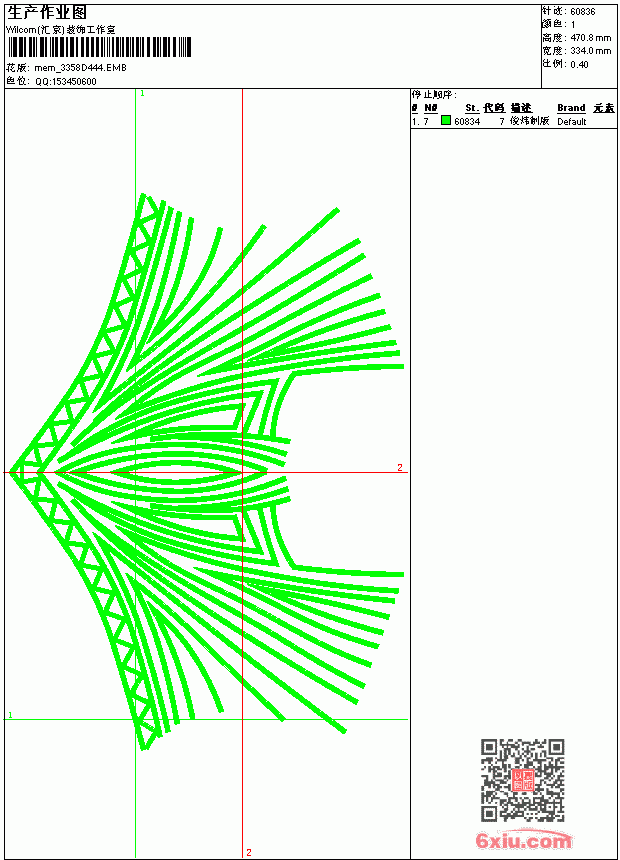Click the red stamp in the QR code center
Viewport: 620px width, 860px height.
click(x=523, y=779)
